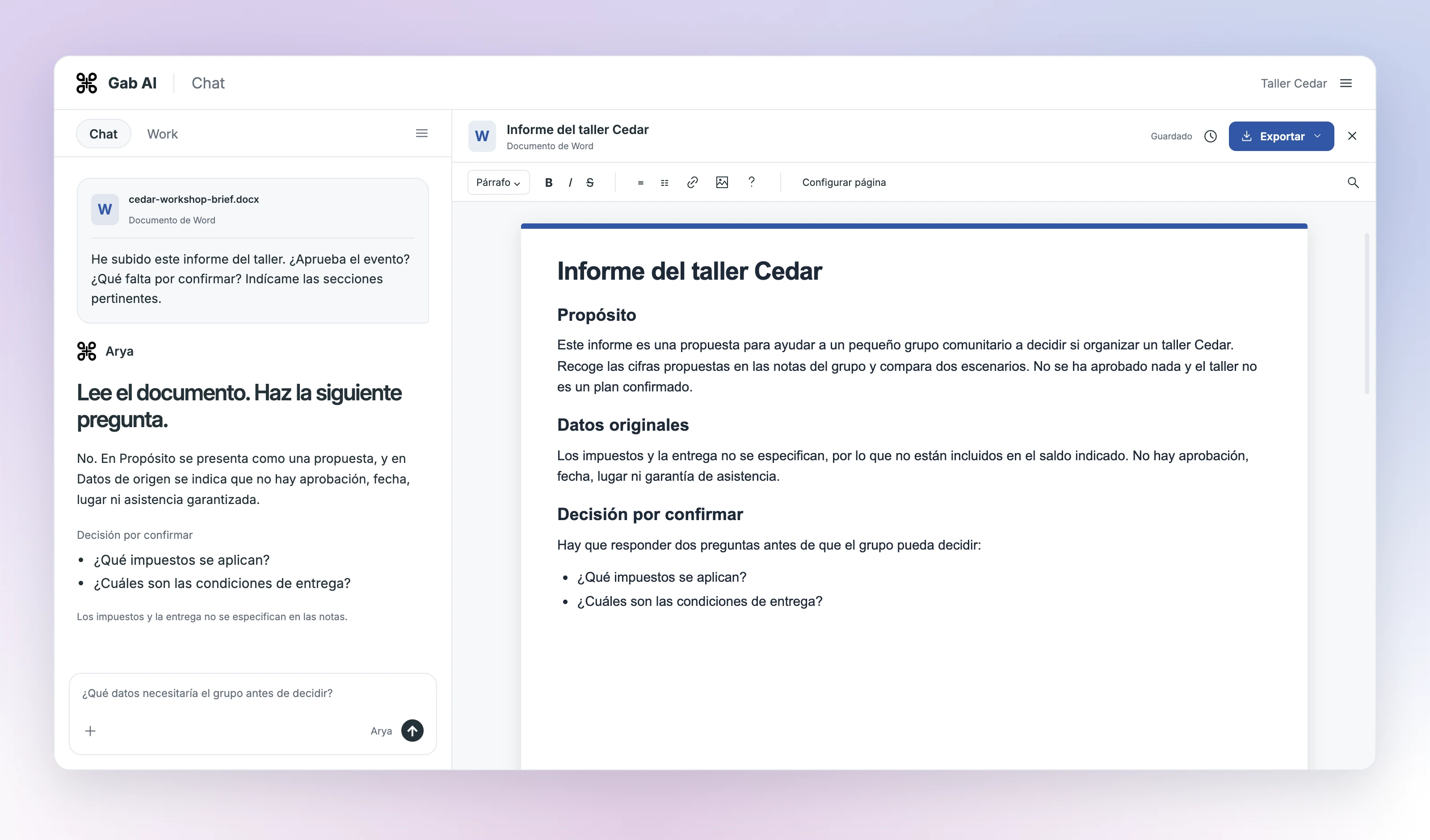Click the 'Datos originales' heading
The height and width of the screenshot is (840, 1430).
(622, 425)
